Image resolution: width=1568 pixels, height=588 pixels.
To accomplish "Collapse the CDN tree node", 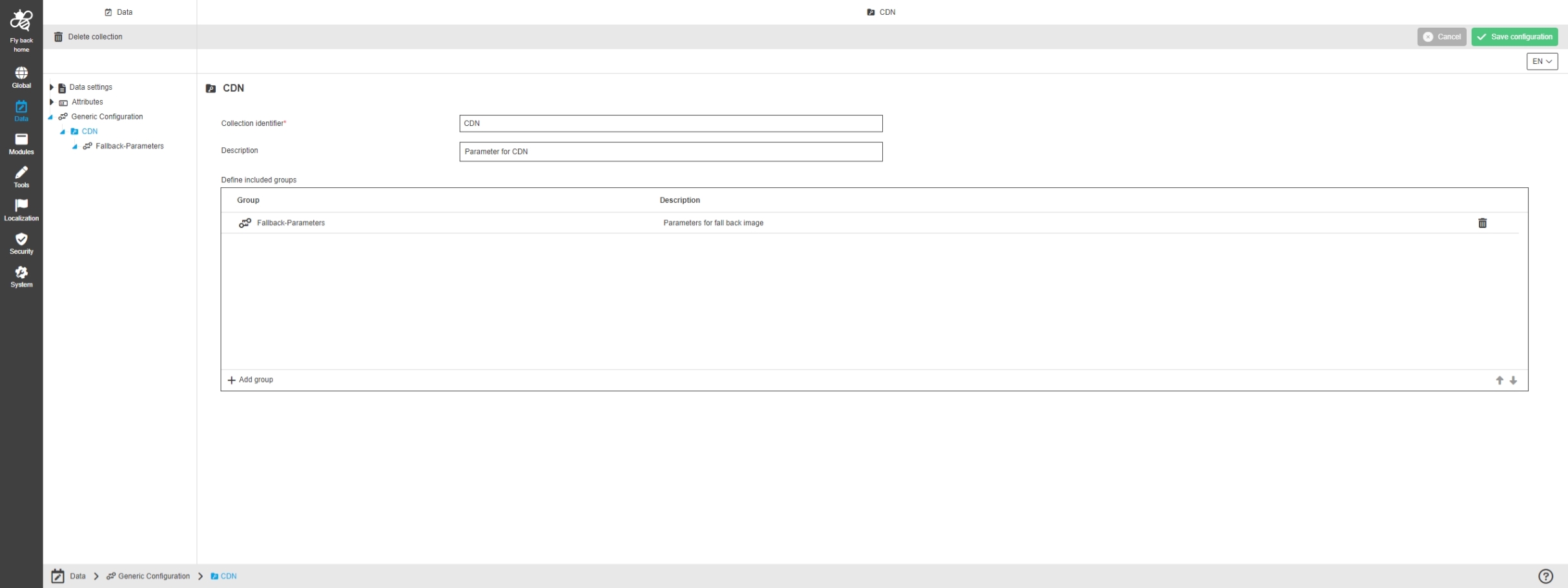I will click(63, 132).
